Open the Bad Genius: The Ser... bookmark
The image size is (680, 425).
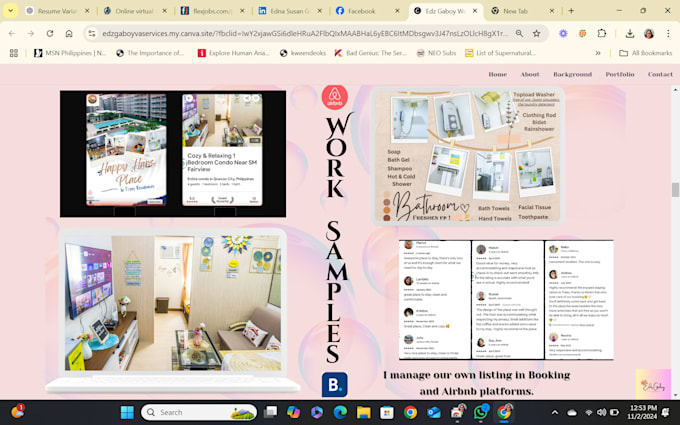(x=370, y=53)
